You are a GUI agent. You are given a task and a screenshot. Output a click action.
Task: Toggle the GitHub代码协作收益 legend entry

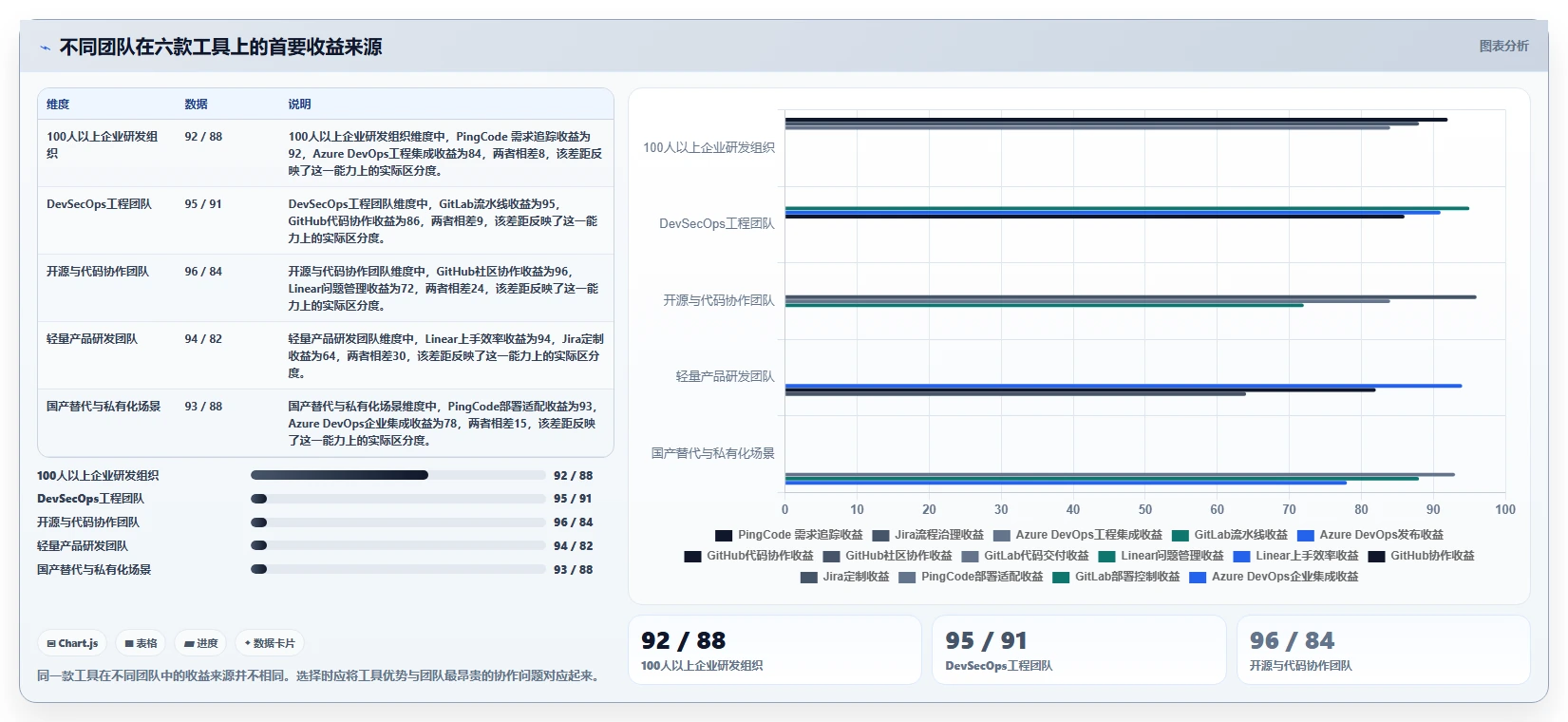pos(748,556)
